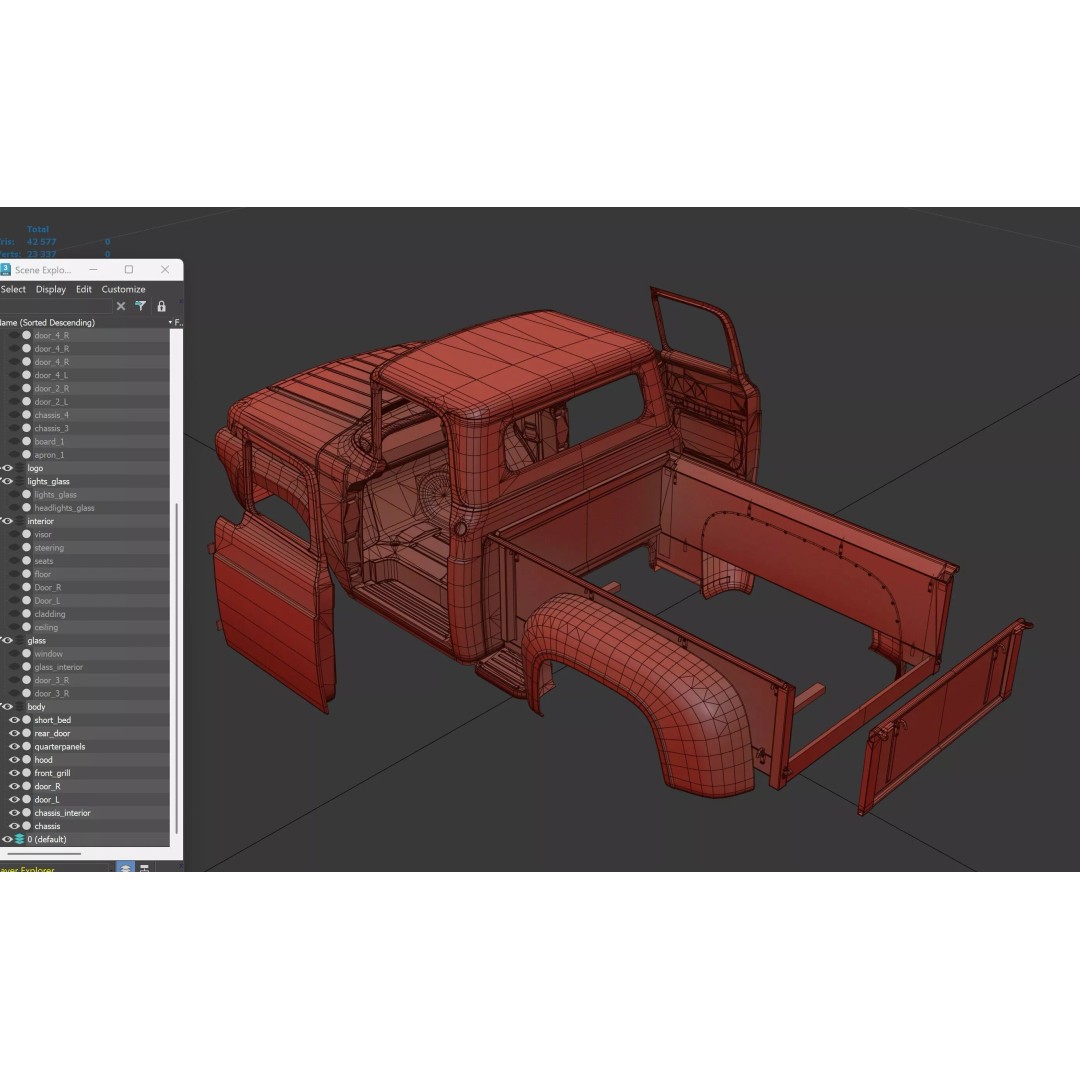
Task: Toggle visibility eye of door_L in body
Action: click(x=14, y=799)
